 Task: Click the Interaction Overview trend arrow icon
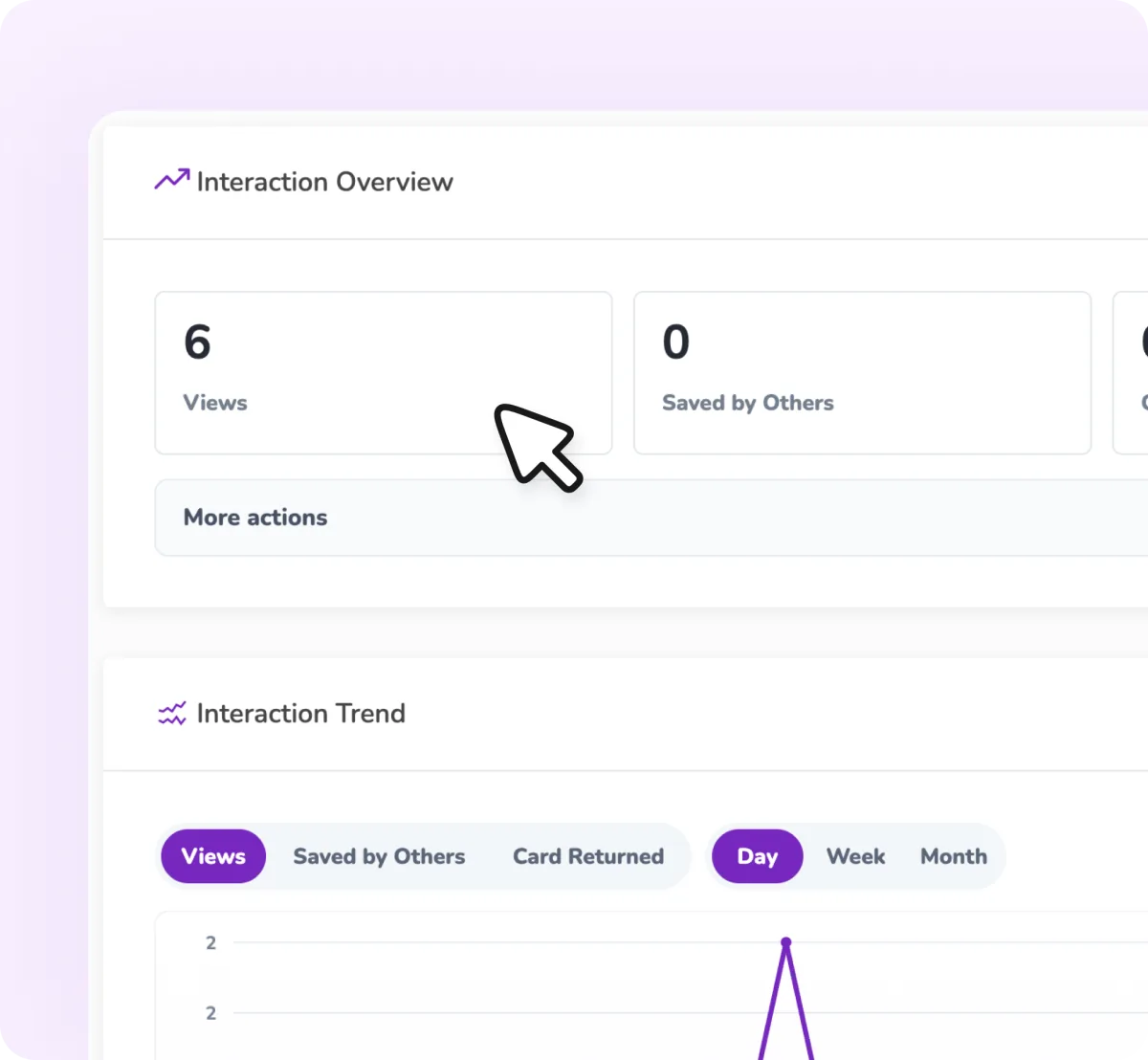(x=172, y=179)
